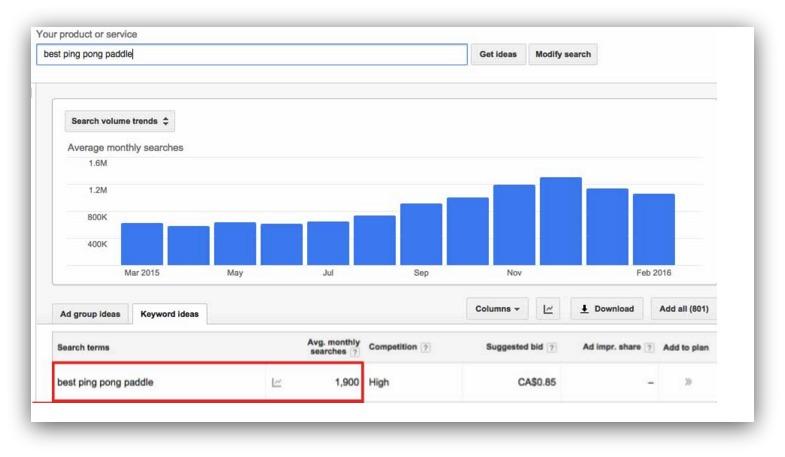Click the tallest bar, right of Nov
This screenshot has height=457, width=785.
coord(561,221)
